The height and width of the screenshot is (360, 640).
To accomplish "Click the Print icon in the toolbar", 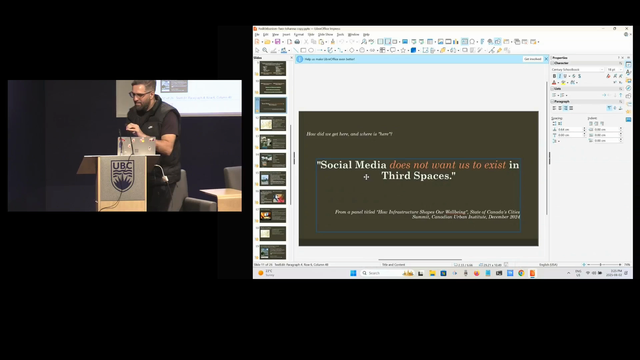I will pyautogui.click(x=297, y=42).
